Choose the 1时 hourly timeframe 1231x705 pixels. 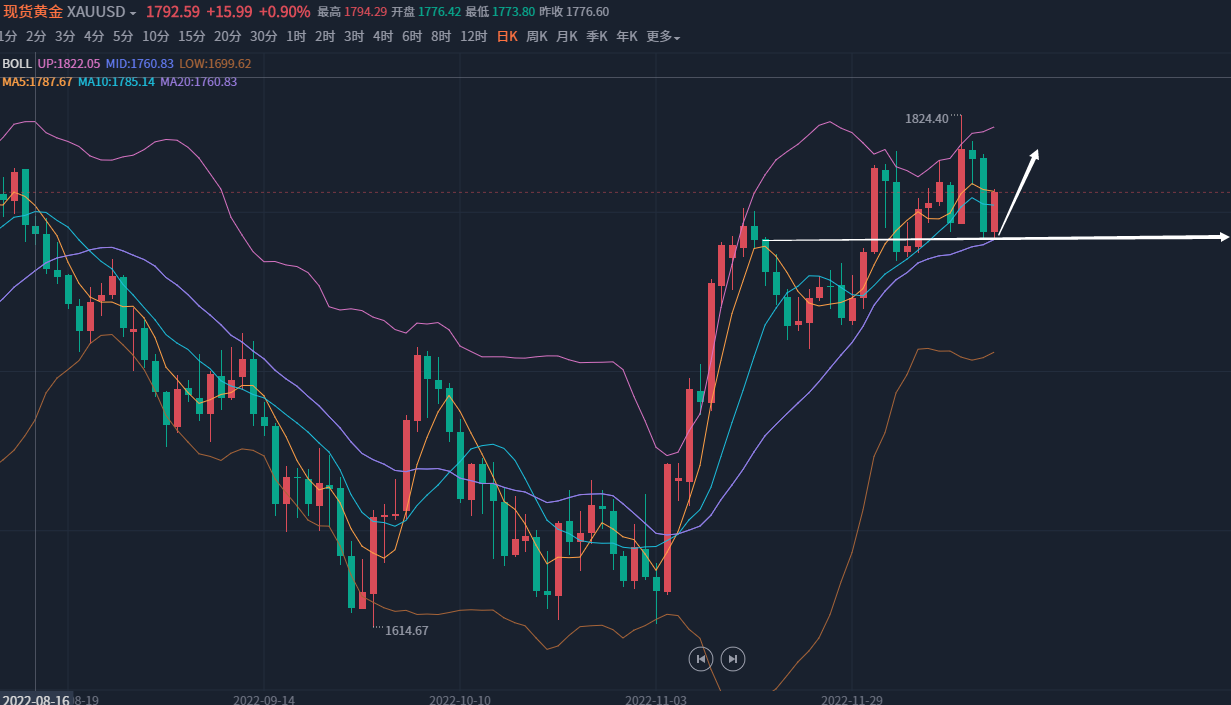click(296, 37)
